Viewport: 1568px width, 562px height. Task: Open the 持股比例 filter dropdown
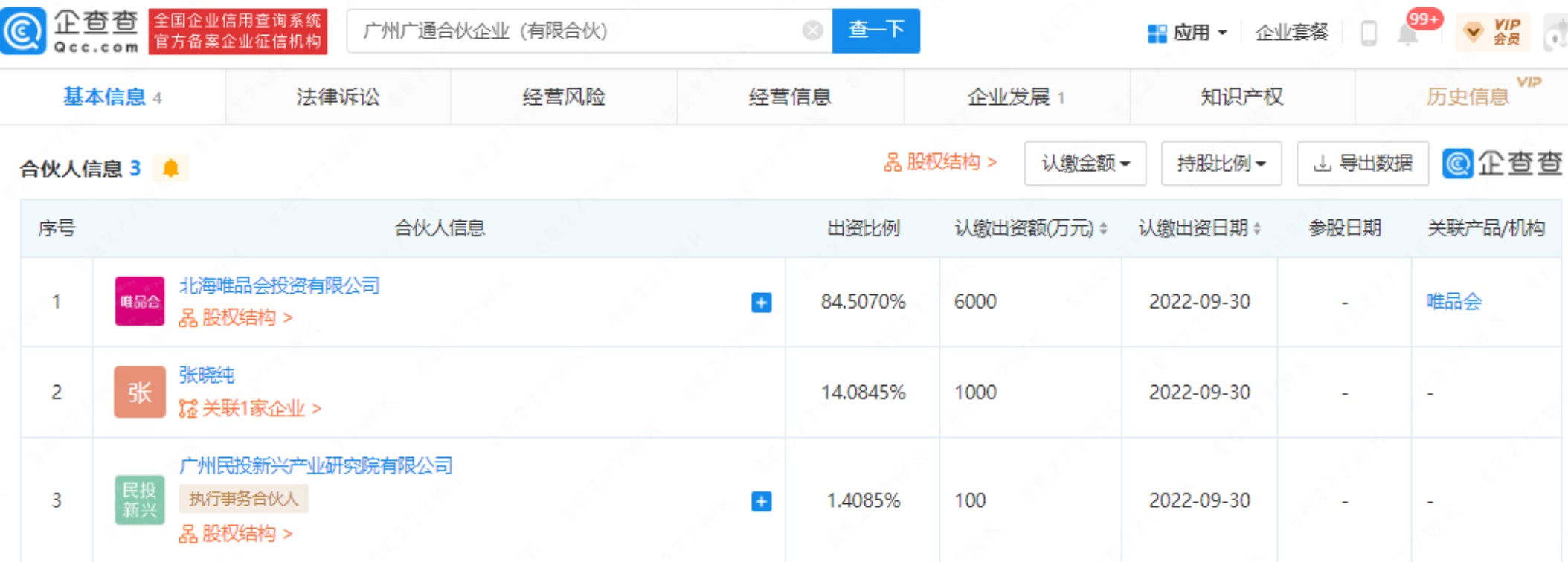click(x=1221, y=163)
